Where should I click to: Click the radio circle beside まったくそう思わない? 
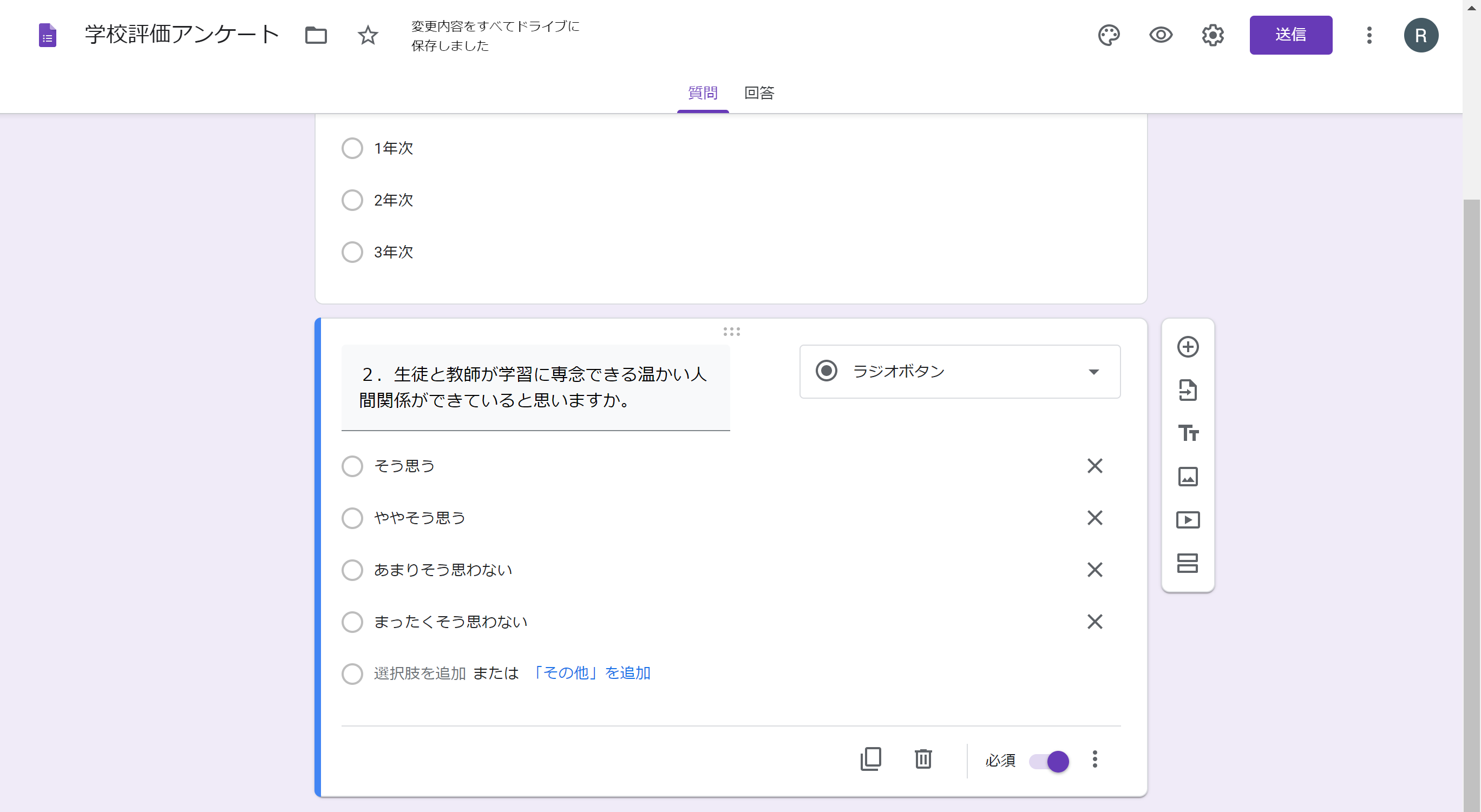click(352, 622)
